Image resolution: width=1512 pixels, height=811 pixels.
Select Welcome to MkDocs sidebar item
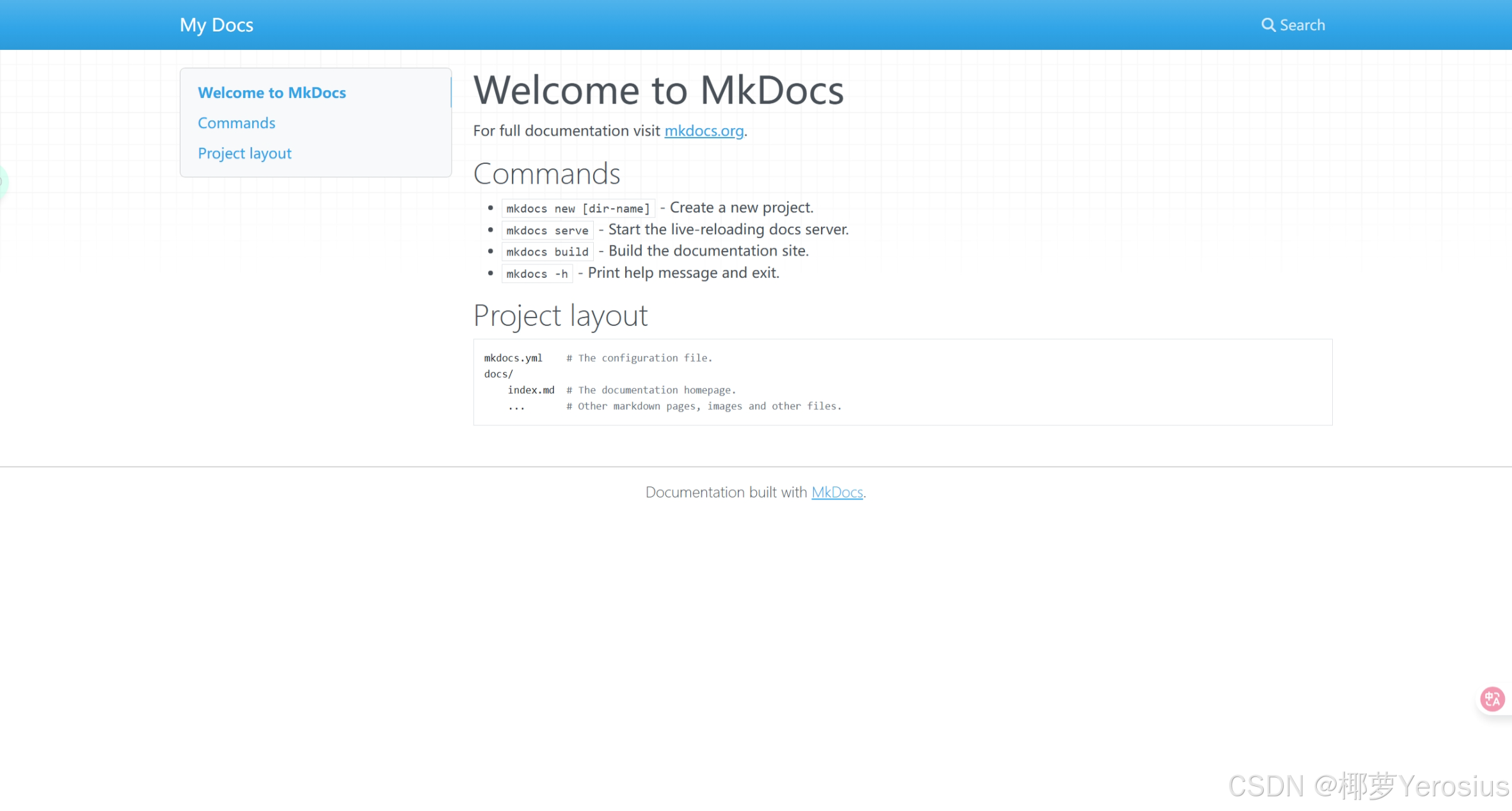[x=271, y=93]
